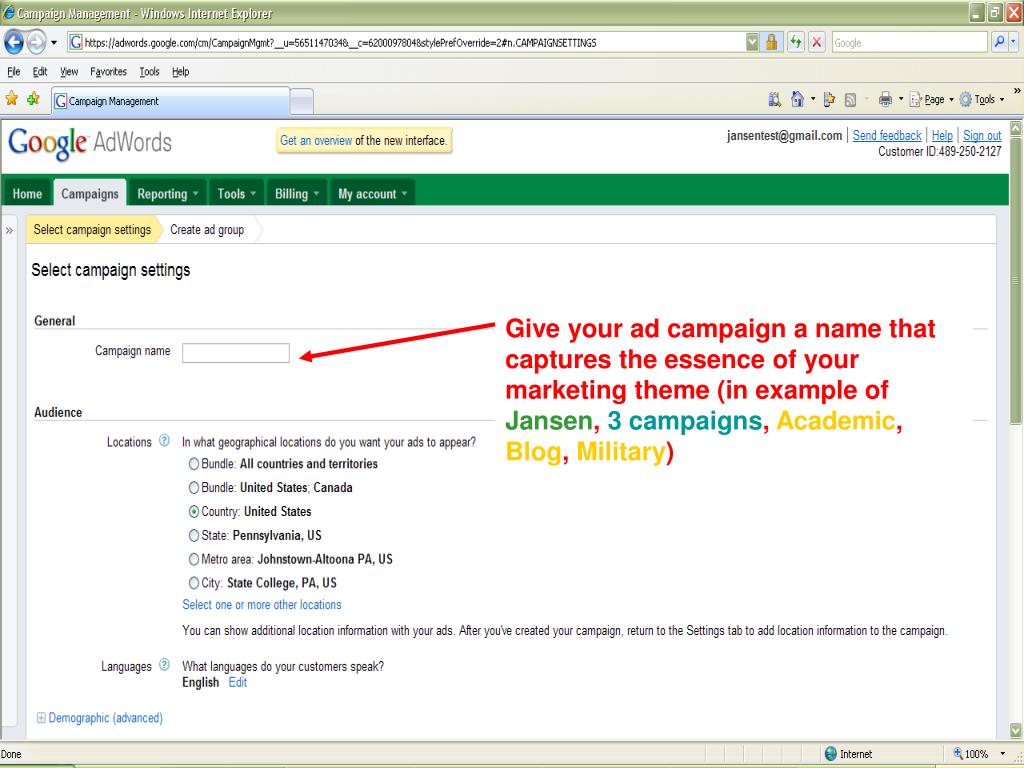The width and height of the screenshot is (1024, 768).
Task: Select the Campaign Management browser tab
Action: (x=170, y=101)
